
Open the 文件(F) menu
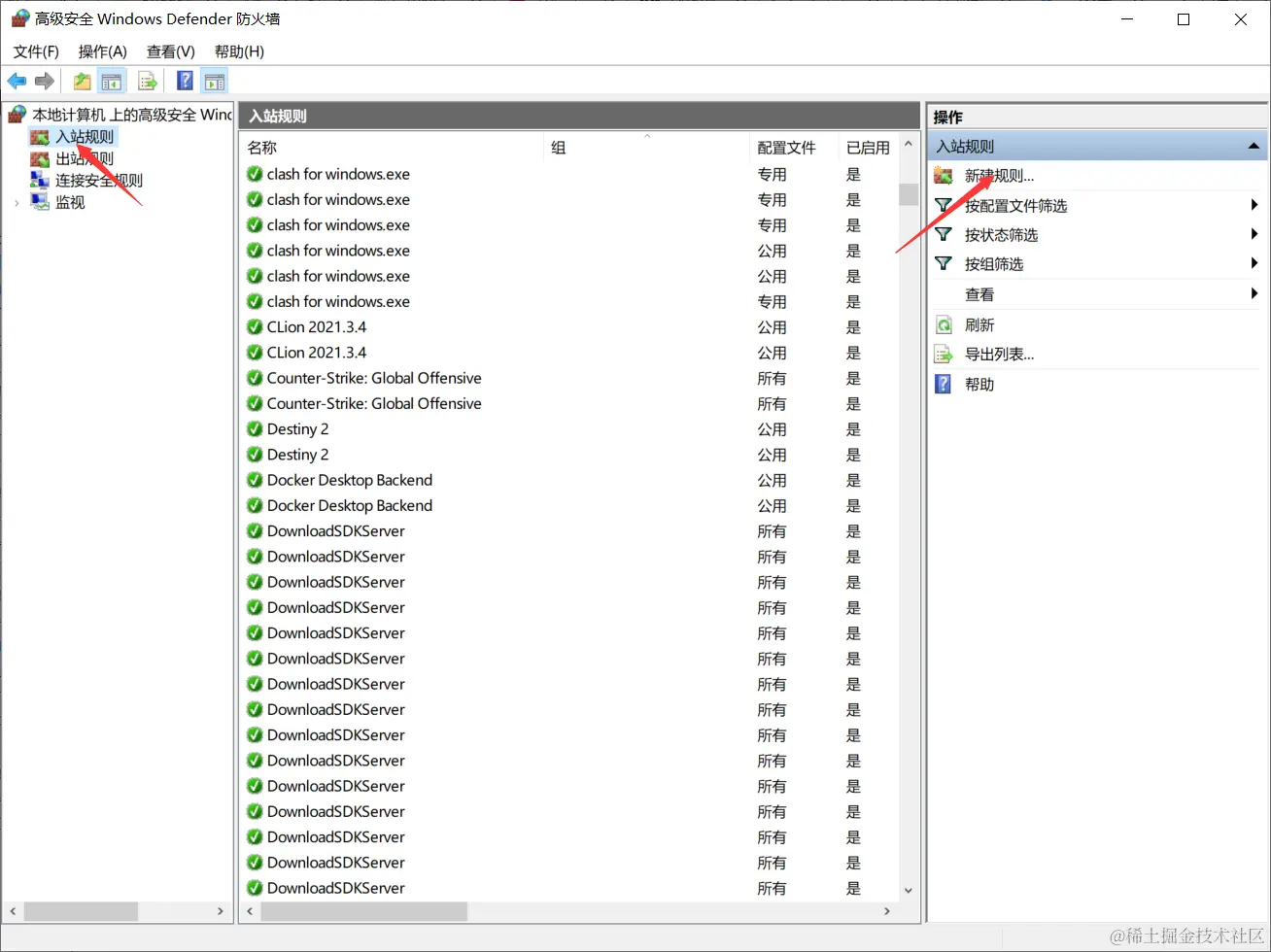point(36,51)
